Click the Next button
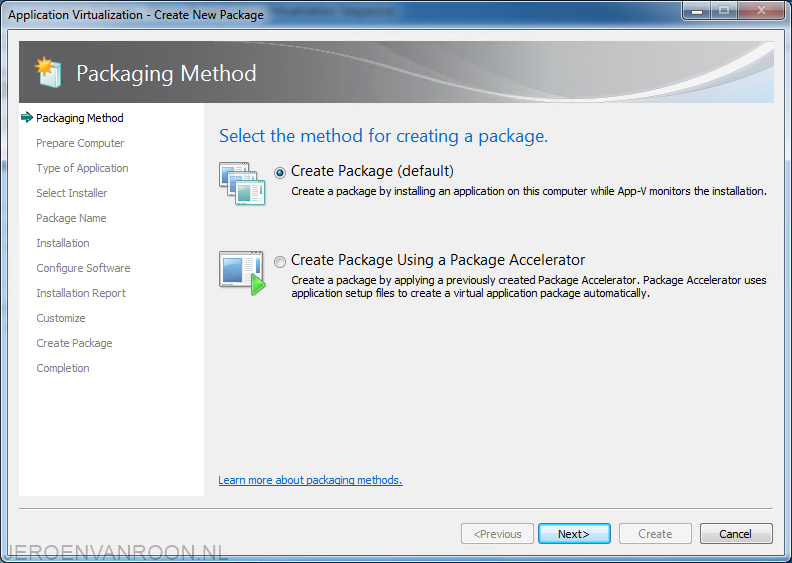 pyautogui.click(x=574, y=534)
